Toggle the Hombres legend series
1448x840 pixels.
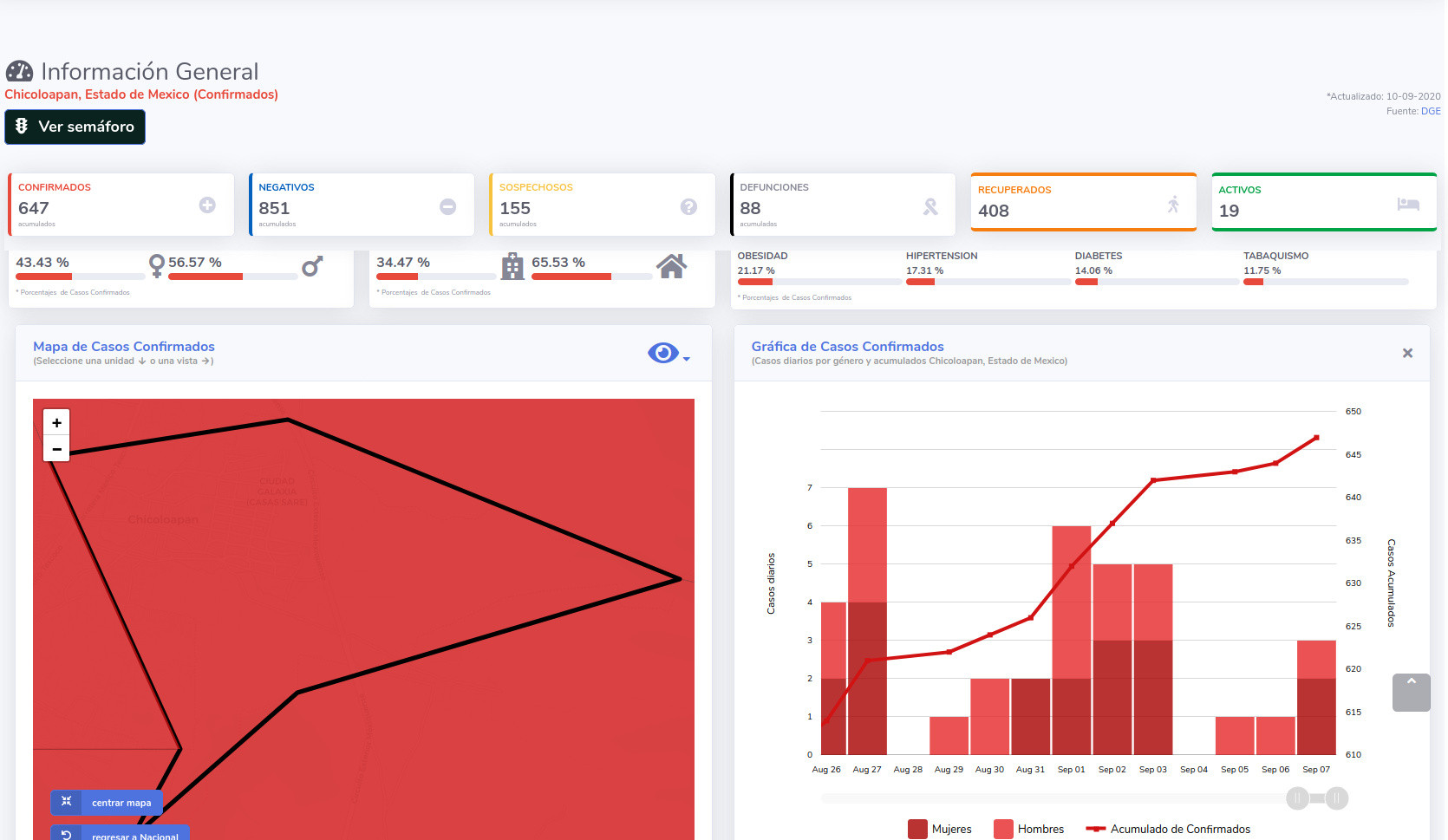coord(1029,830)
